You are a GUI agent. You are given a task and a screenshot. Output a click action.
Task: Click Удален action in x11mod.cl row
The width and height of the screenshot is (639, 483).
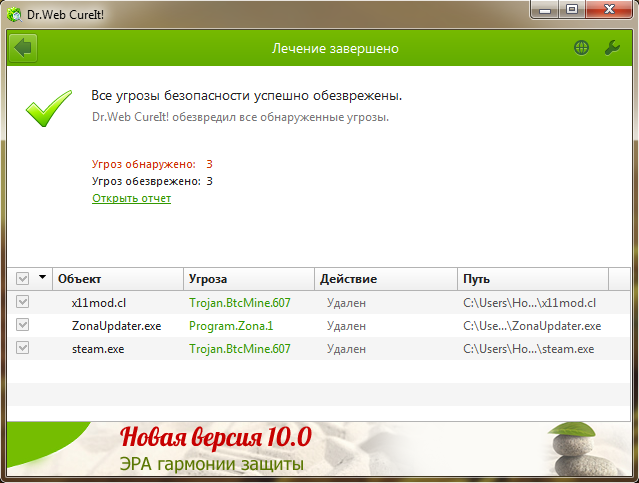346,303
